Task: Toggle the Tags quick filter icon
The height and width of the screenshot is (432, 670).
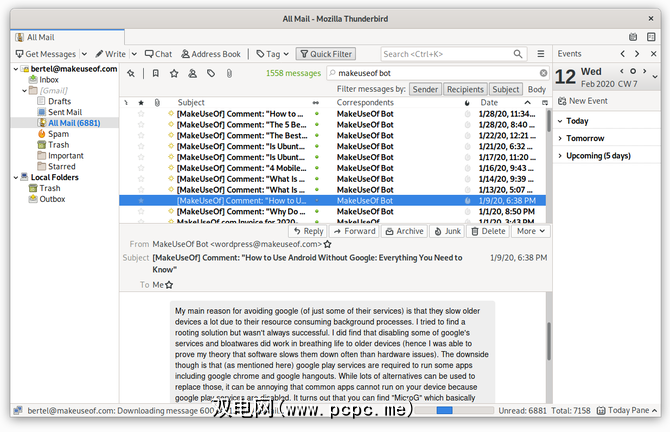Action: click(211, 73)
